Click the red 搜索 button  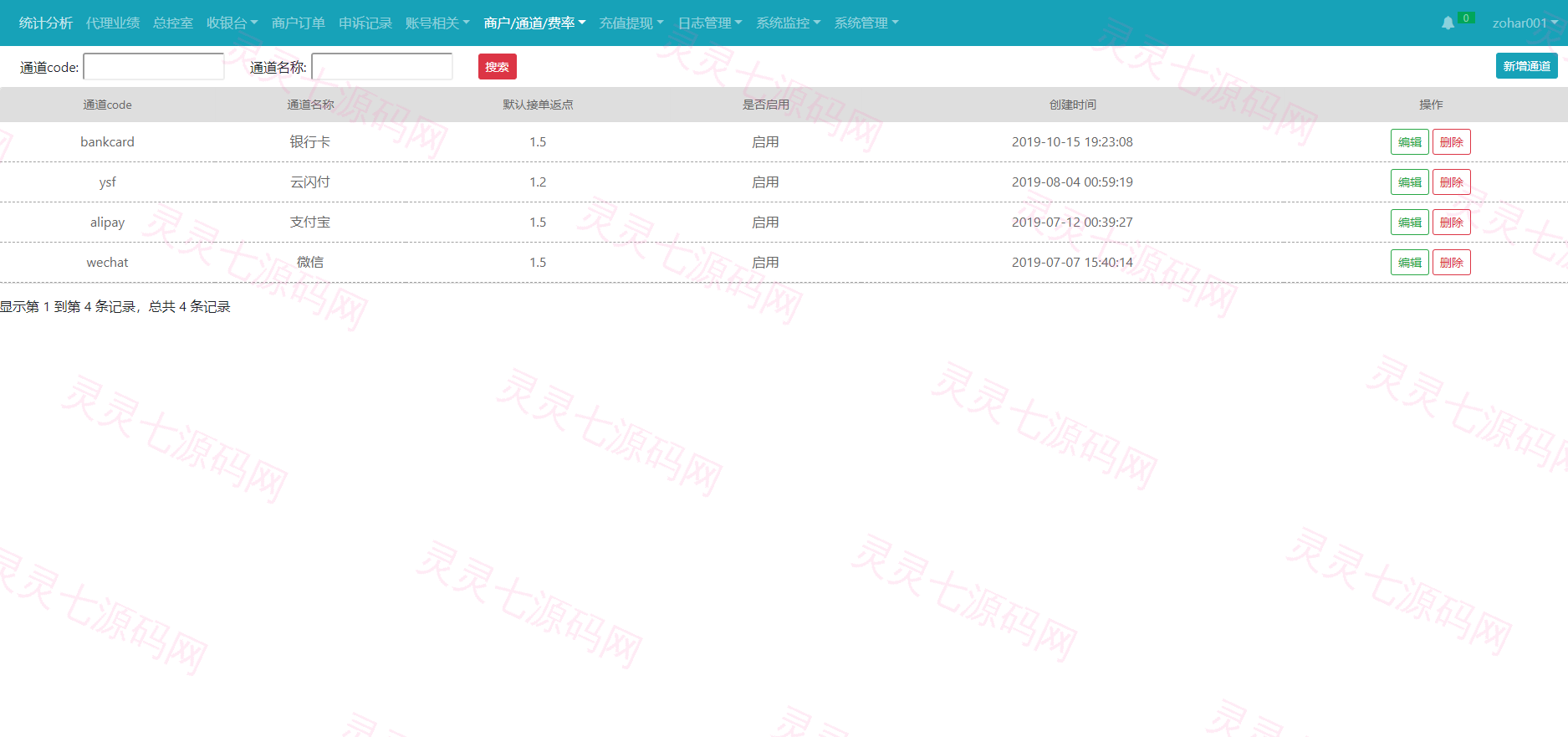point(498,67)
